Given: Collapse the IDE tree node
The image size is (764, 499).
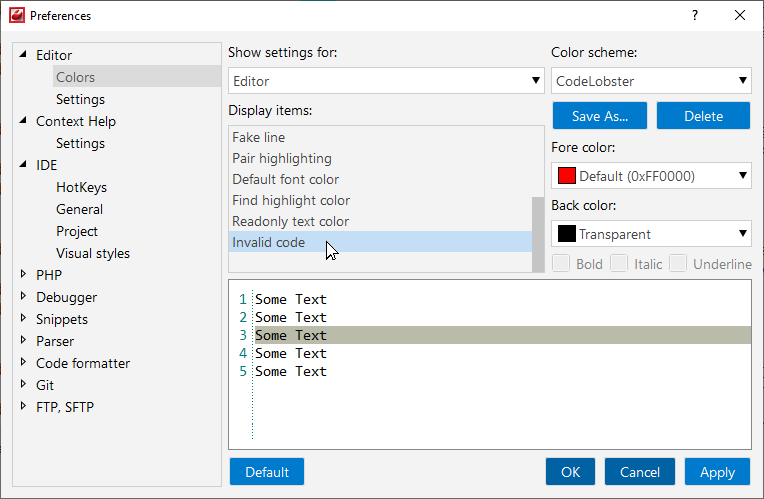Looking at the screenshot, I should click(x=23, y=165).
